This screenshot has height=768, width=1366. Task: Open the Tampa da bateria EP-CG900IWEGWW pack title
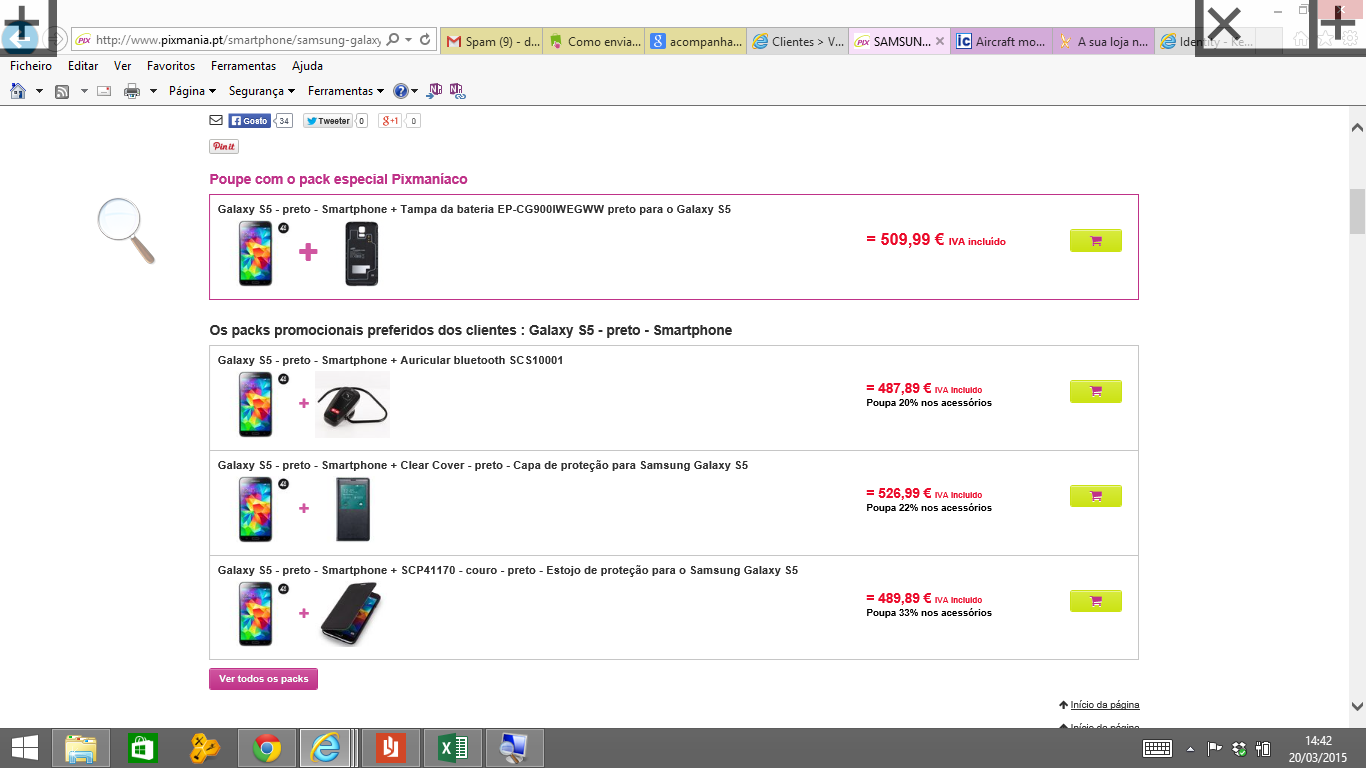click(x=475, y=209)
